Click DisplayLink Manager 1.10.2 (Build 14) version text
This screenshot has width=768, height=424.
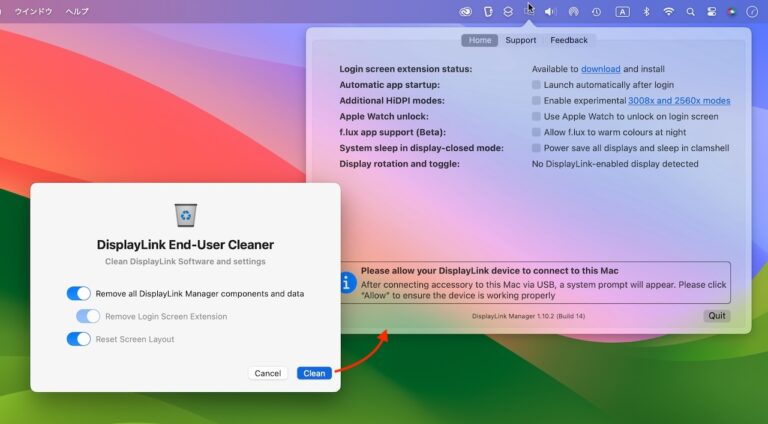(x=528, y=316)
